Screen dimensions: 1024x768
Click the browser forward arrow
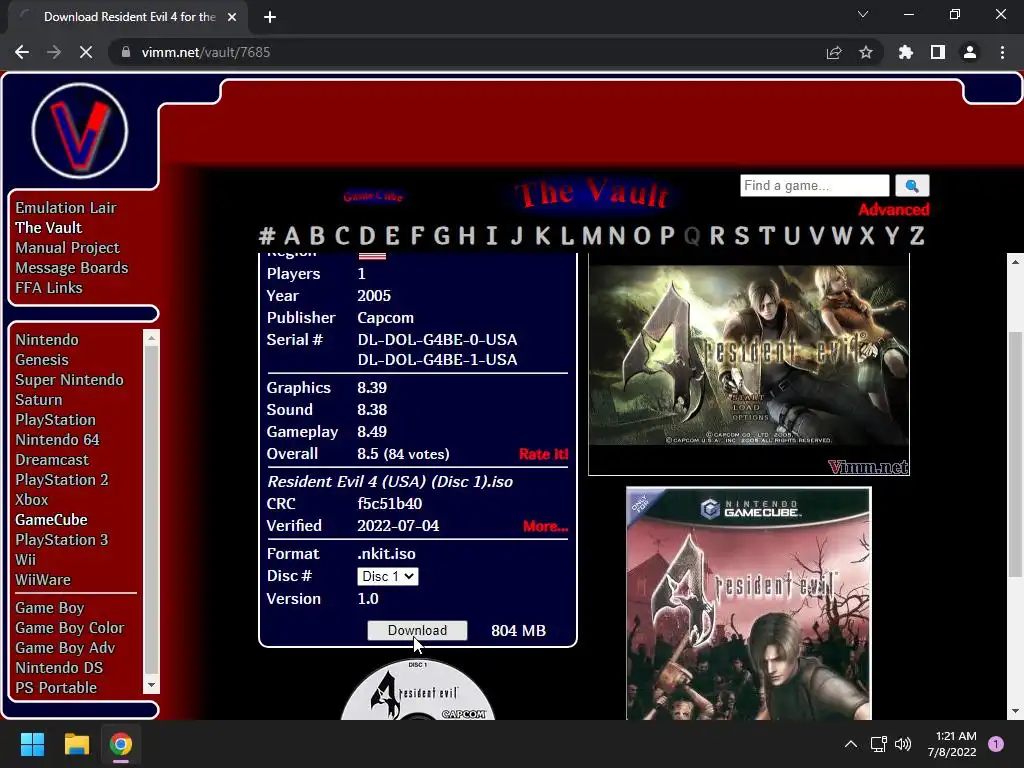(x=54, y=52)
